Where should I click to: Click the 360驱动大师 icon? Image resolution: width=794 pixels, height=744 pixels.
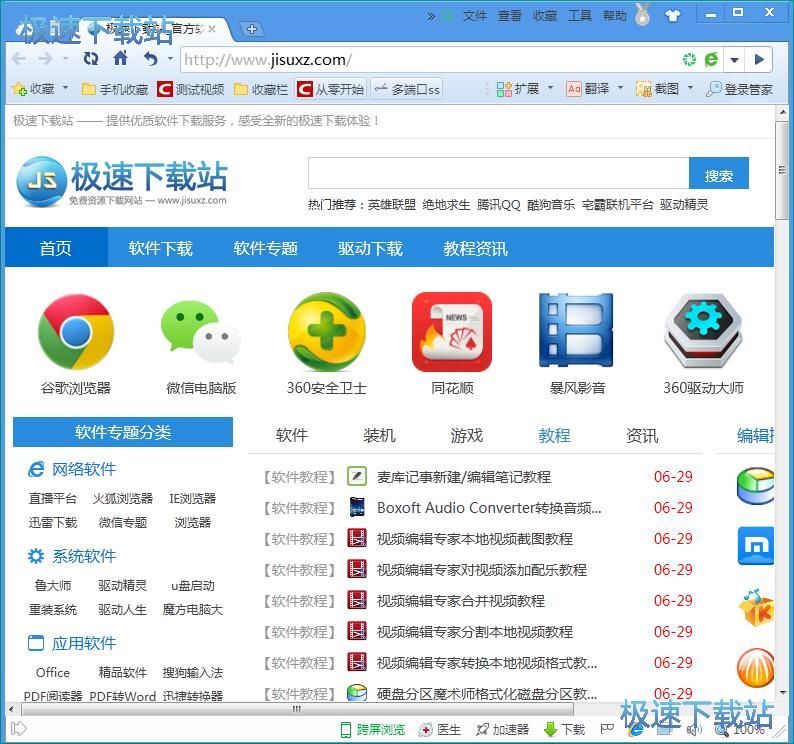tap(703, 332)
